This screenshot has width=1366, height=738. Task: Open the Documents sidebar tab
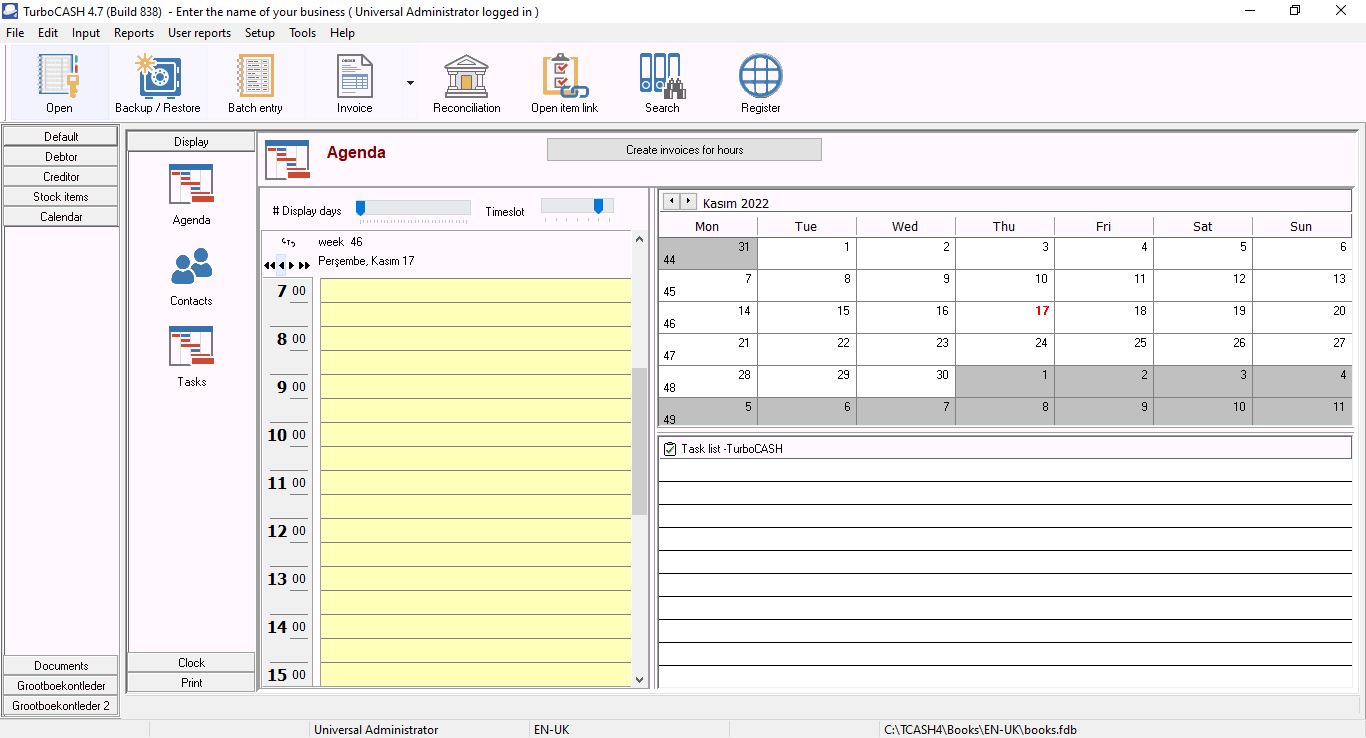click(61, 665)
